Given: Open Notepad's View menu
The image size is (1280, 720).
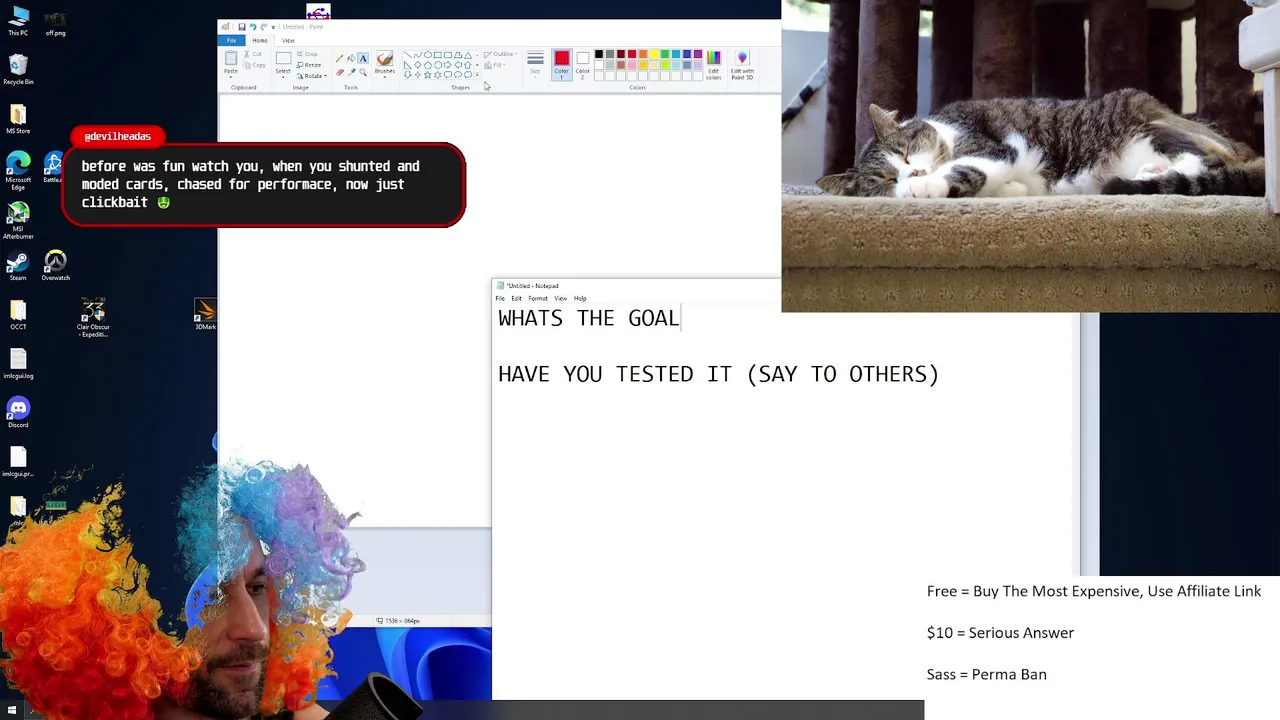Looking at the screenshot, I should pos(561,298).
